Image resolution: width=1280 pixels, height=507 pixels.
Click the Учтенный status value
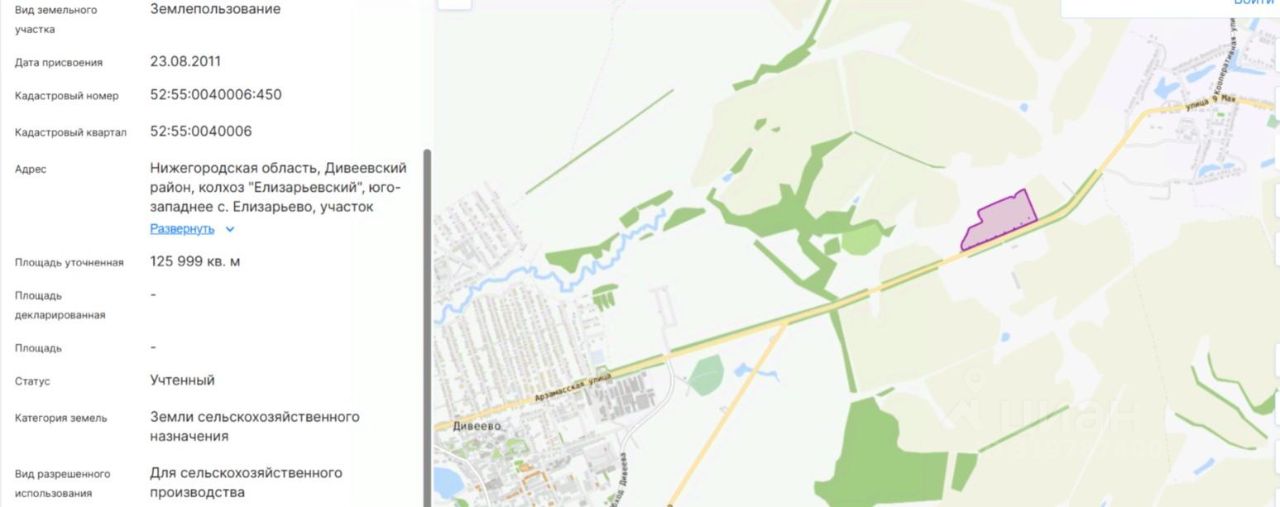click(182, 381)
